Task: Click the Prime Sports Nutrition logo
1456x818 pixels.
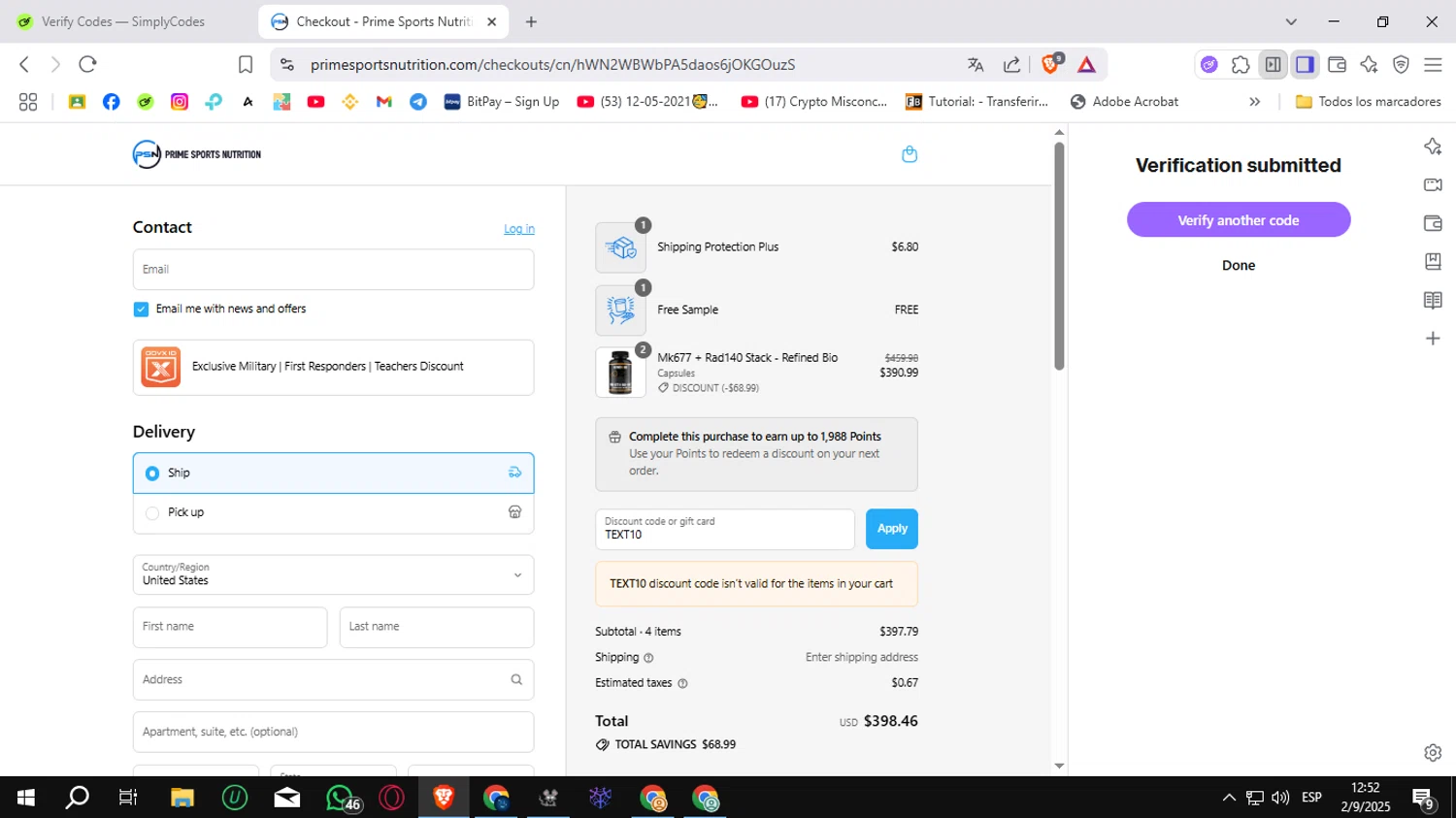Action: [197, 154]
